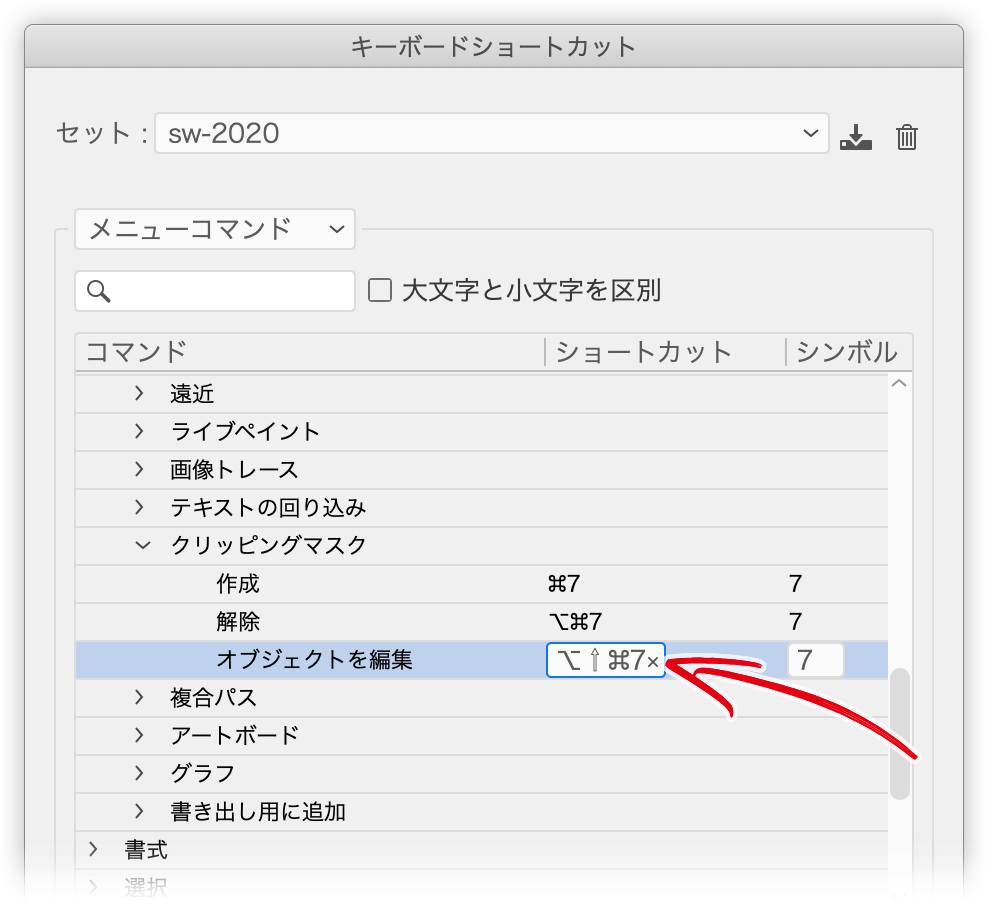Click the scroll up arrow of the list
The height and width of the screenshot is (906, 988).
[899, 383]
